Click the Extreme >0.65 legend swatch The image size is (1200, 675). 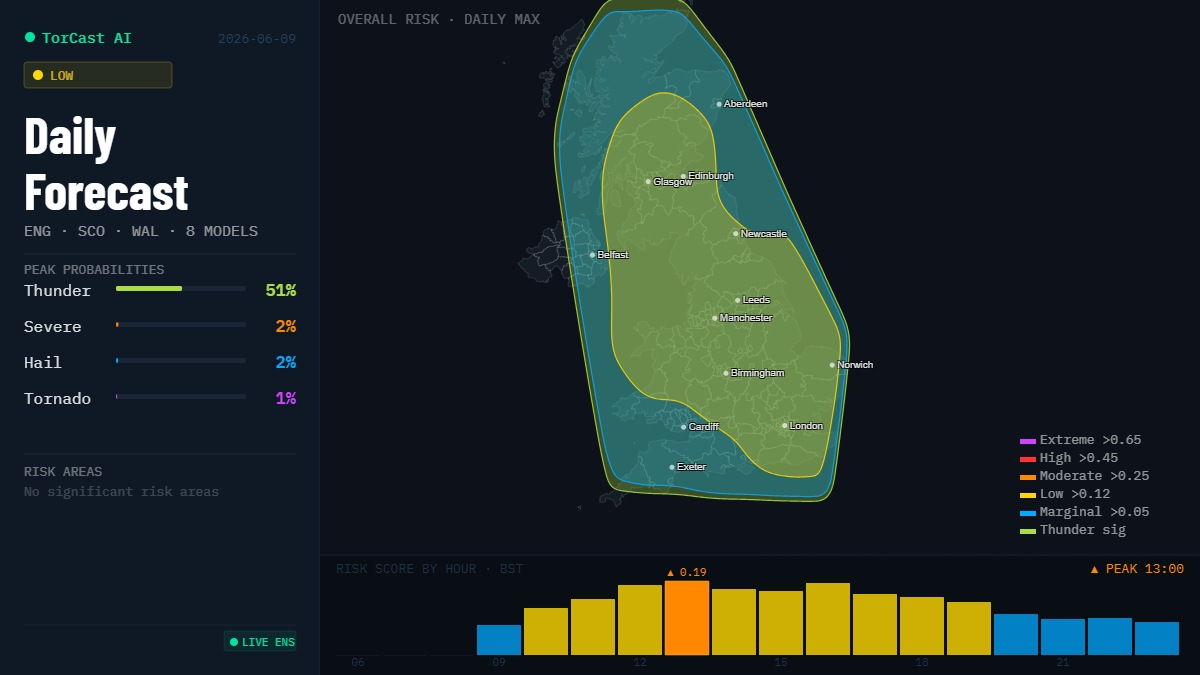point(1028,441)
